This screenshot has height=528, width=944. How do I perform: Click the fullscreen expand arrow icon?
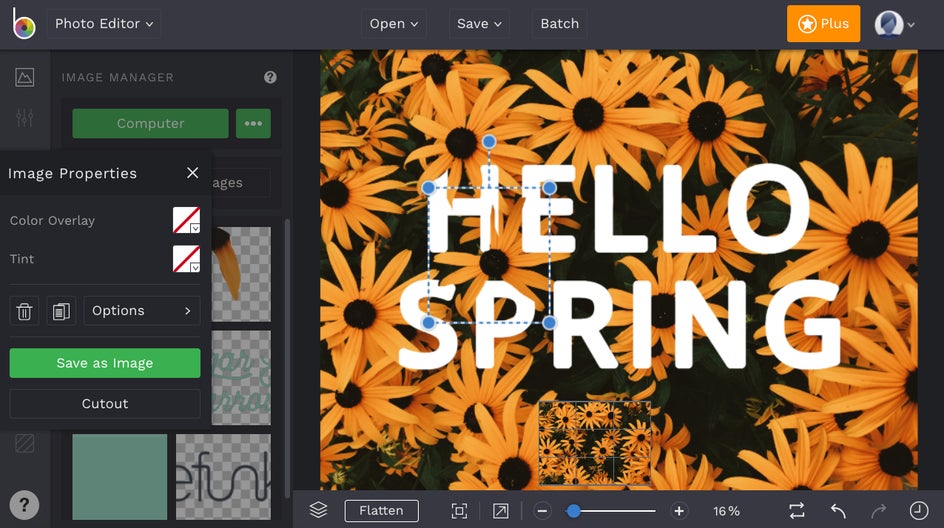(x=500, y=511)
